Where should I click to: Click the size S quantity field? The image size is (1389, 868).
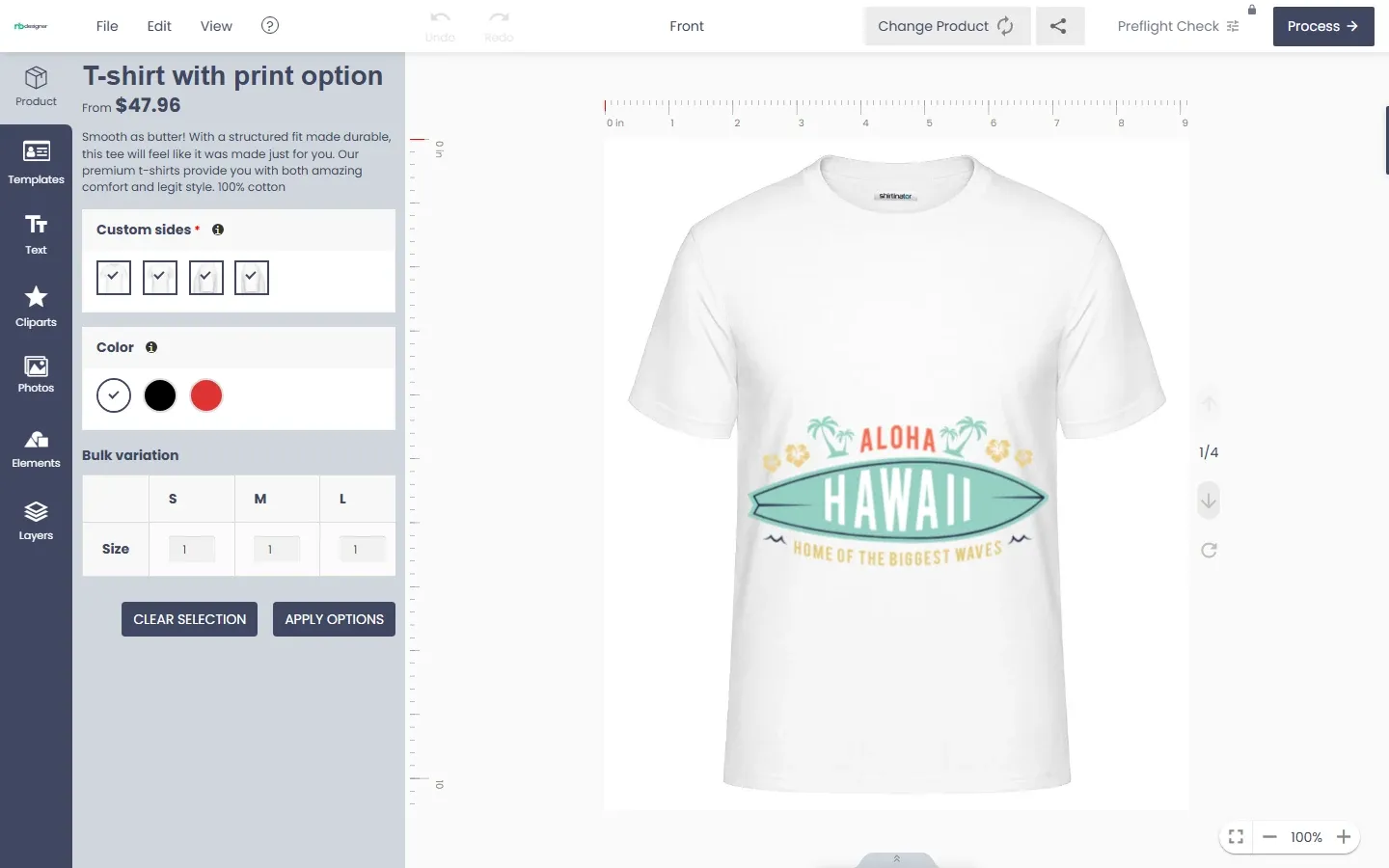click(x=192, y=549)
